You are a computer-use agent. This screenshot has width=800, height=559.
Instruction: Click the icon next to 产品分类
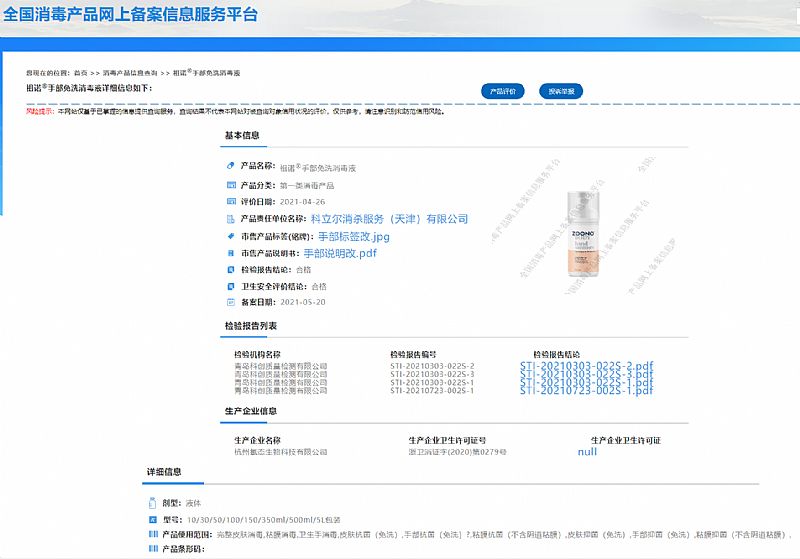point(231,185)
